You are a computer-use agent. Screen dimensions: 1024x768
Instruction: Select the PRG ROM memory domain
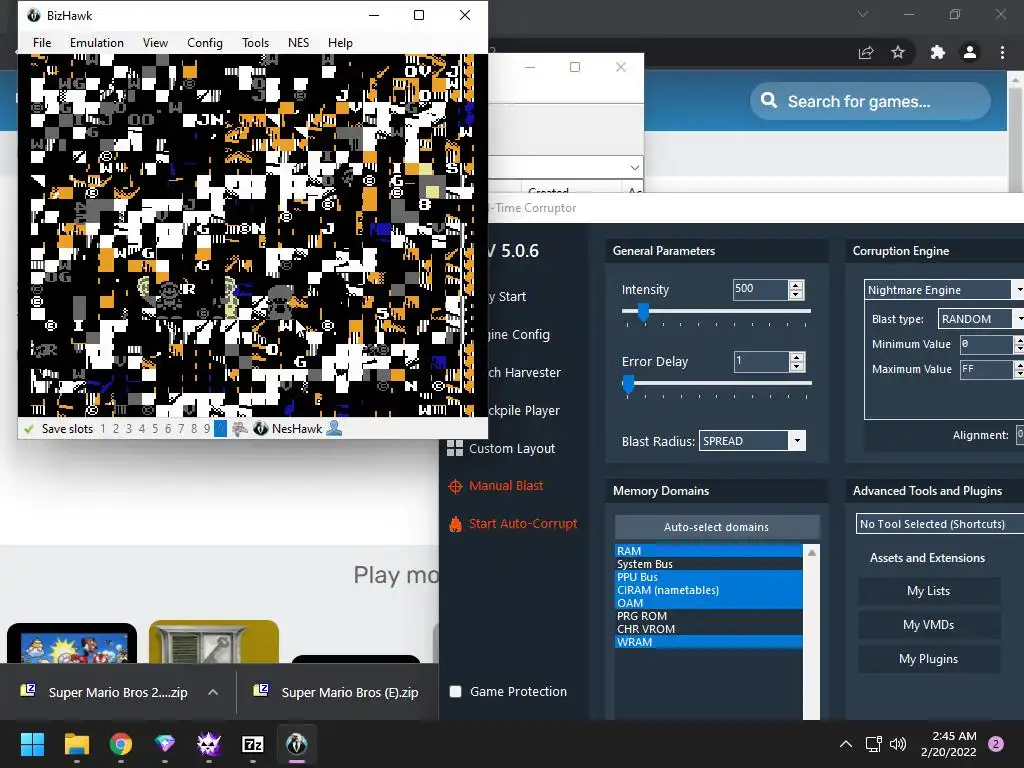coord(709,616)
